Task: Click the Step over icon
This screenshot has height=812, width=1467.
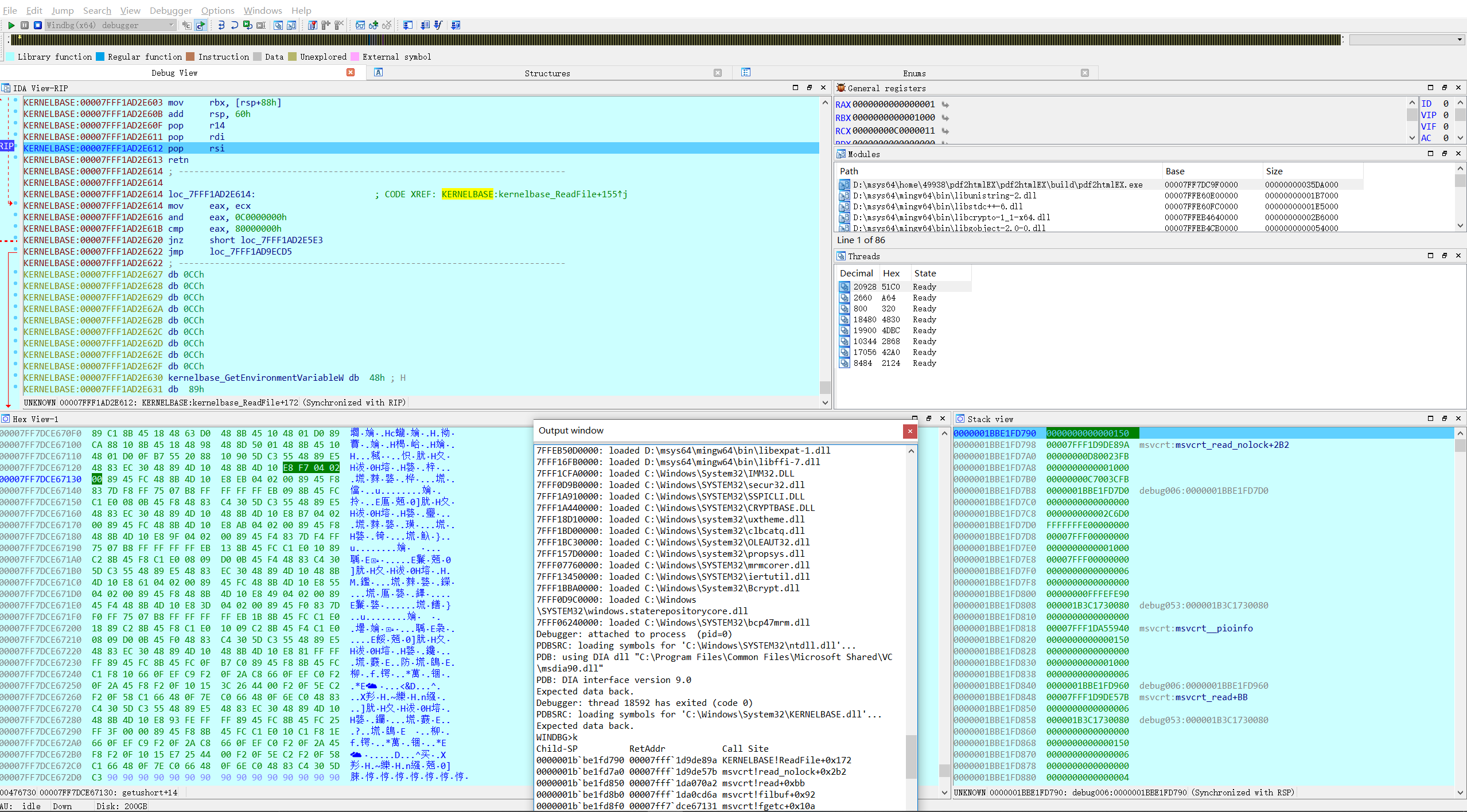Action: [234, 25]
